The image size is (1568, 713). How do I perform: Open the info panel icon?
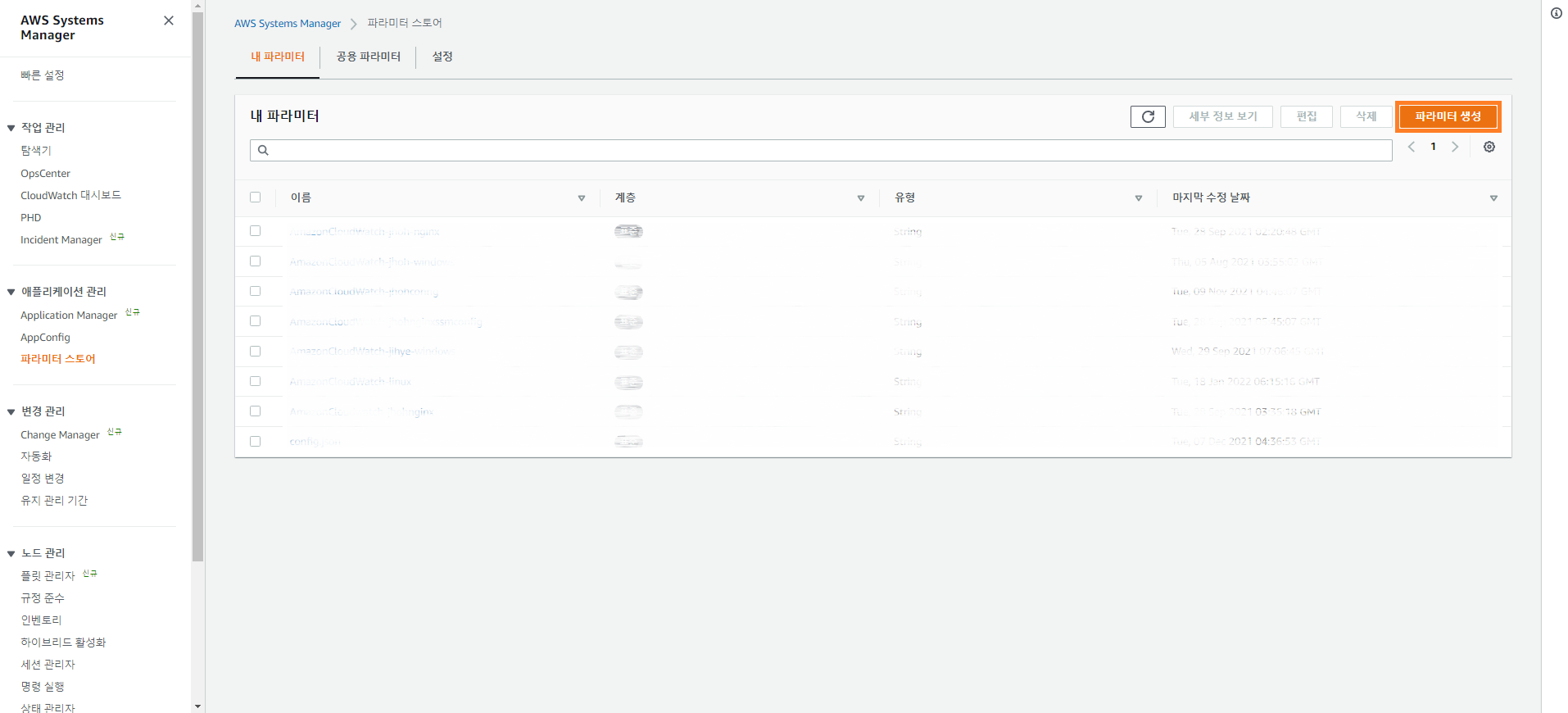tap(1557, 13)
